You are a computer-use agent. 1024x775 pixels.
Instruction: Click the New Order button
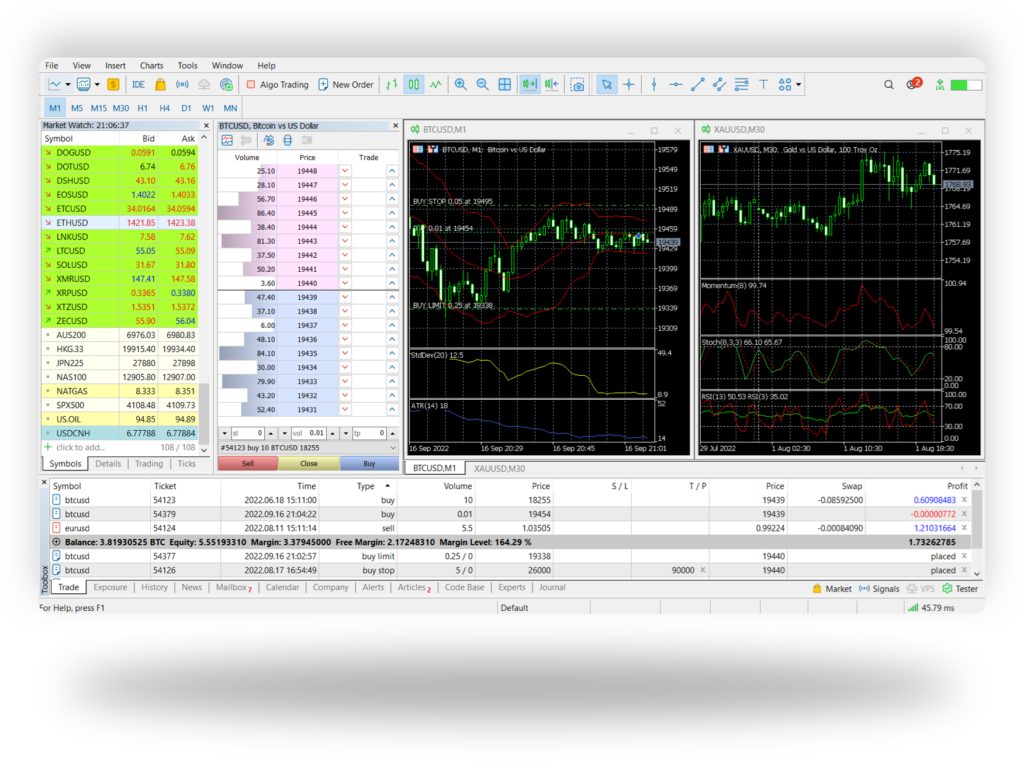click(x=345, y=85)
